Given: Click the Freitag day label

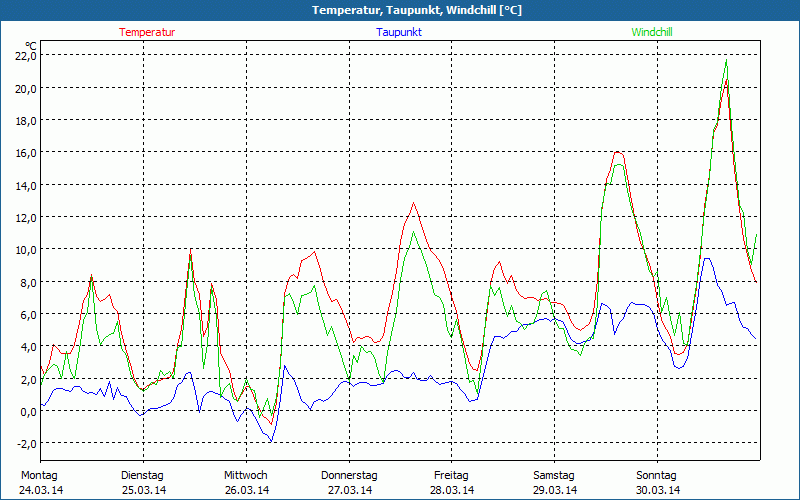Looking at the screenshot, I should coord(451,476).
